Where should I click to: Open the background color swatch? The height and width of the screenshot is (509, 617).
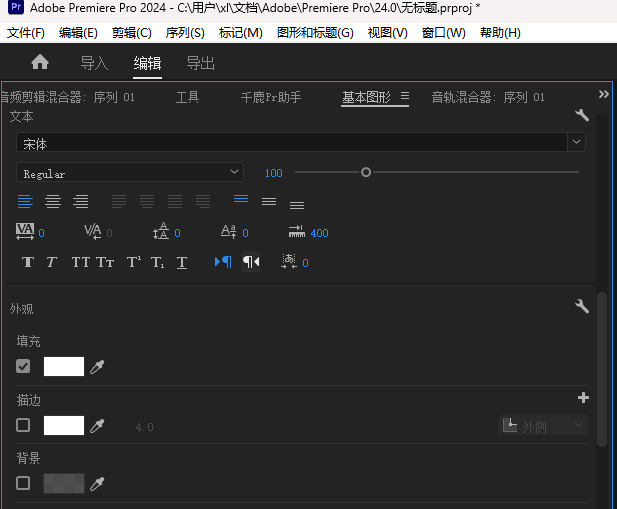coord(64,483)
